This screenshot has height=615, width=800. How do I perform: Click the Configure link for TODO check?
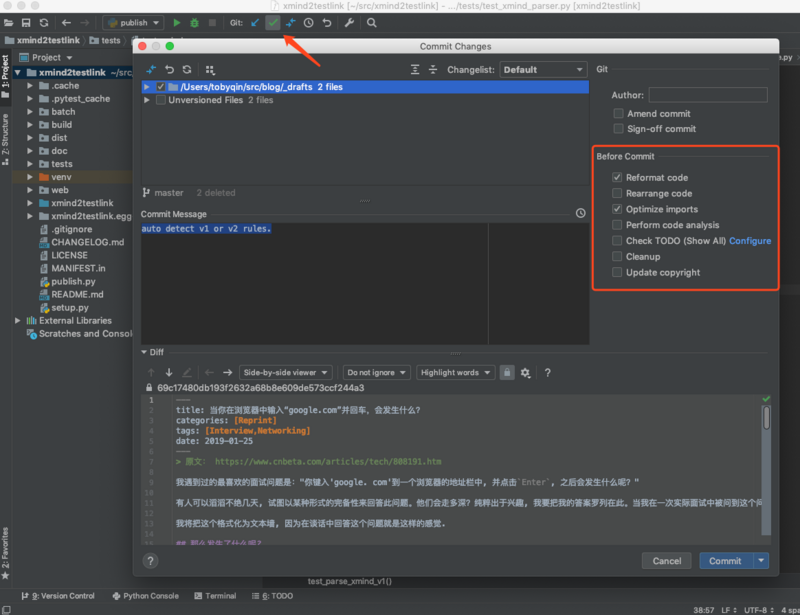pos(749,240)
